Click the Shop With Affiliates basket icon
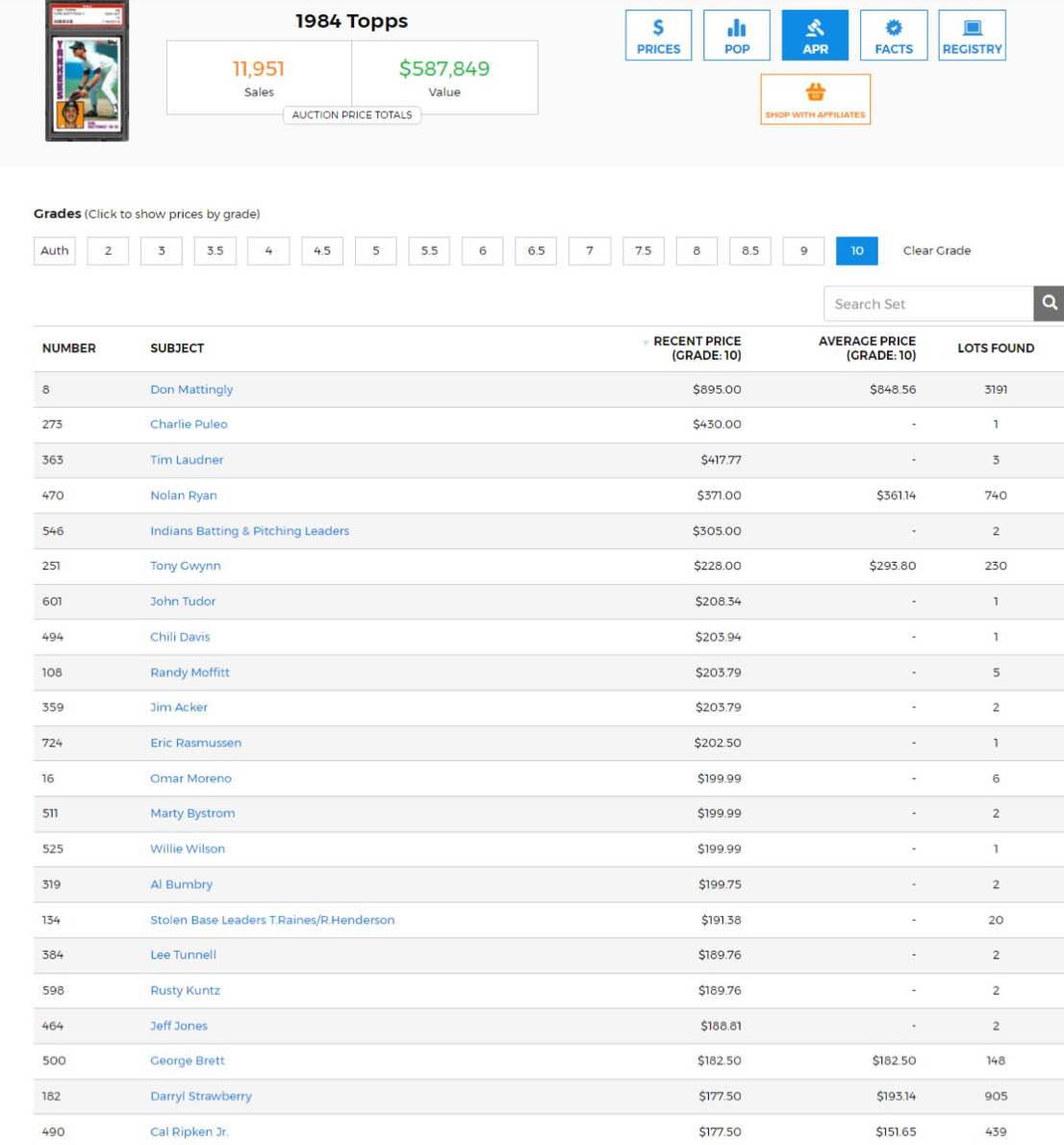 coord(815,91)
